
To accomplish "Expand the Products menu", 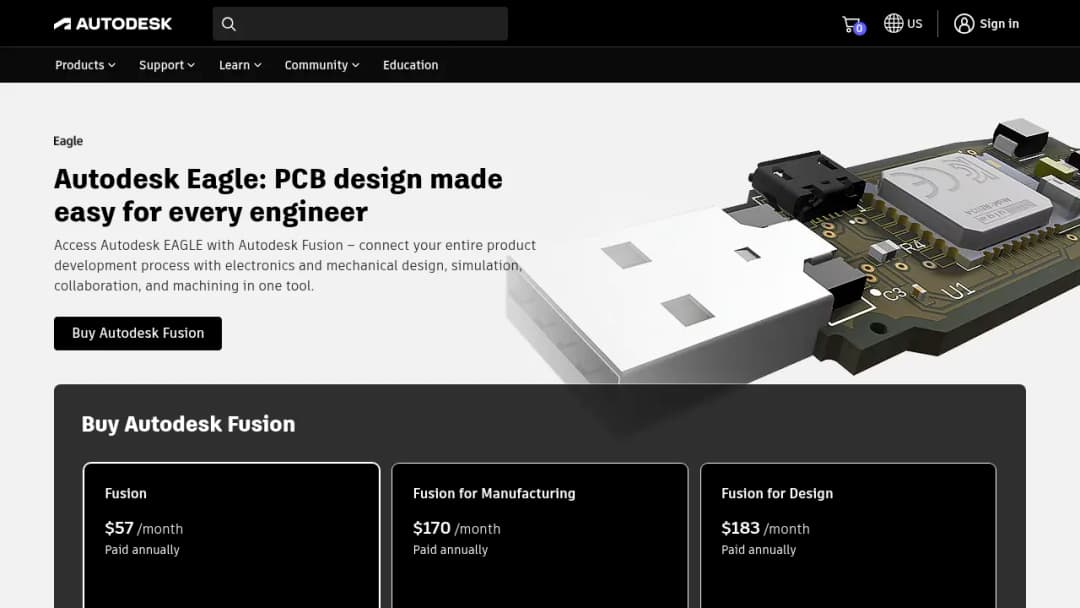I will tap(85, 65).
